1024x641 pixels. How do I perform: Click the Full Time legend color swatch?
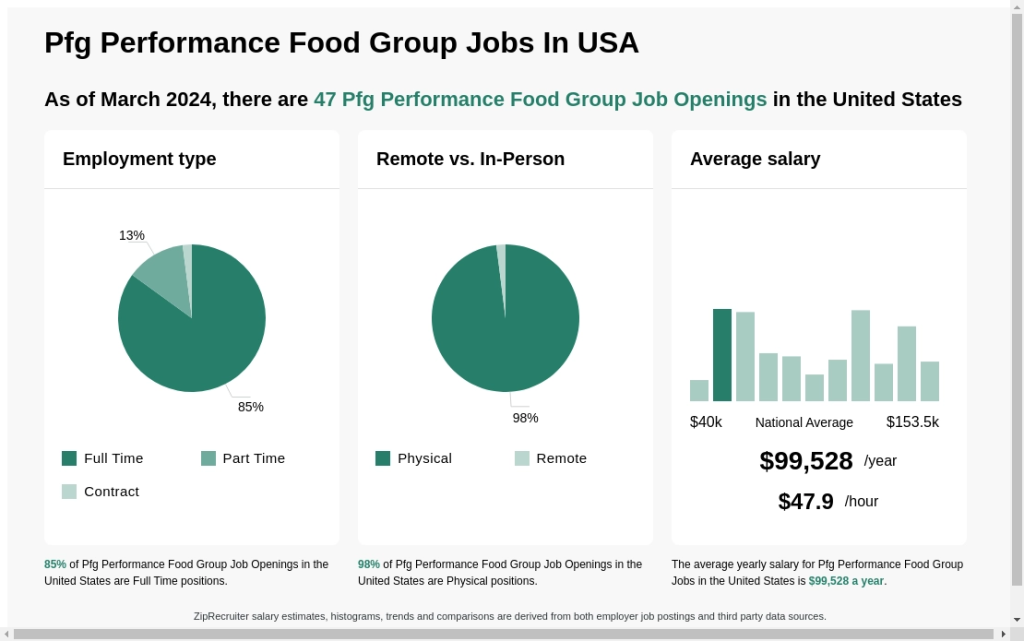(x=69, y=458)
